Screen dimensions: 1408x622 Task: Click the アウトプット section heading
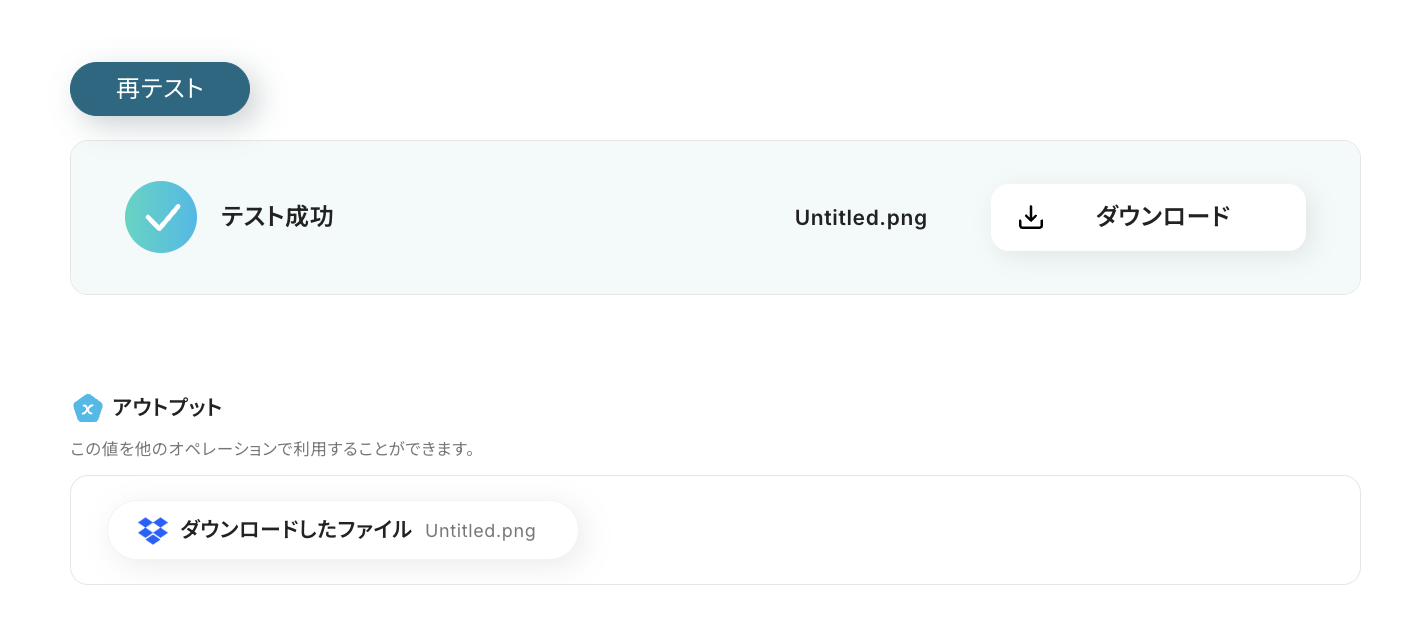pos(167,408)
